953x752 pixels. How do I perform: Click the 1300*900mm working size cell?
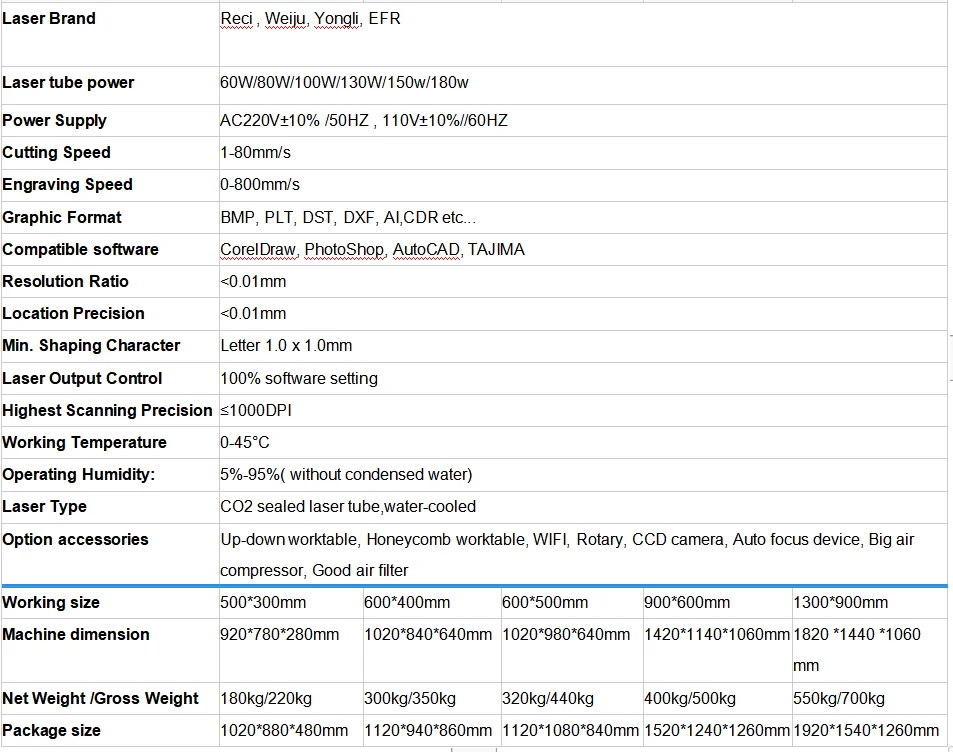tap(840, 603)
